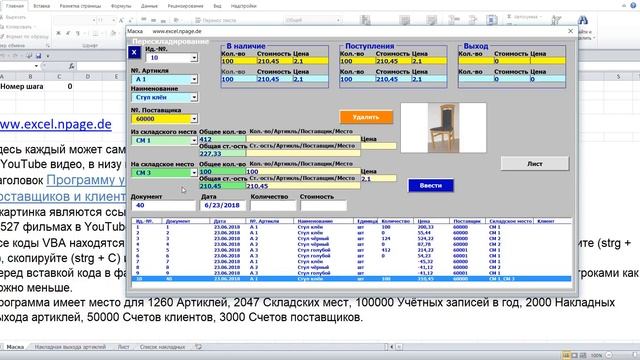Toggle underline formatting in Excel ribbon
Viewport: 640px width, 360px height.
click(x=78, y=33)
